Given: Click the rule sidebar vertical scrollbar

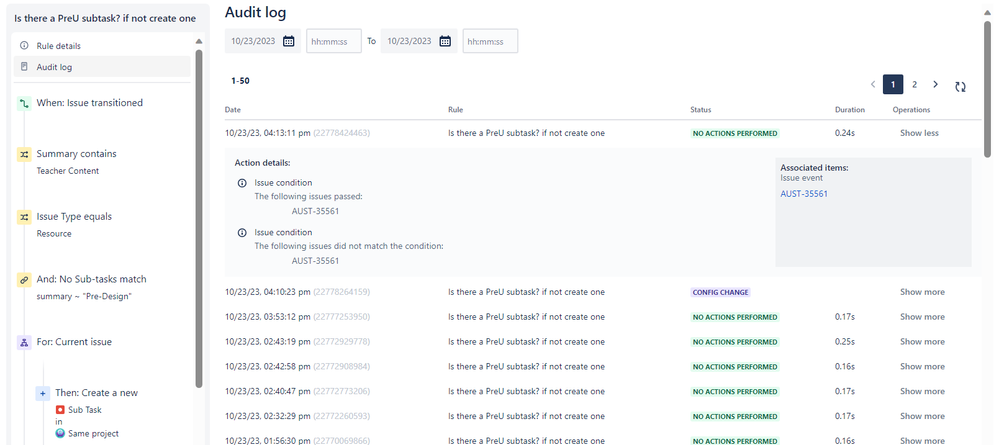Looking at the screenshot, I should point(199,219).
